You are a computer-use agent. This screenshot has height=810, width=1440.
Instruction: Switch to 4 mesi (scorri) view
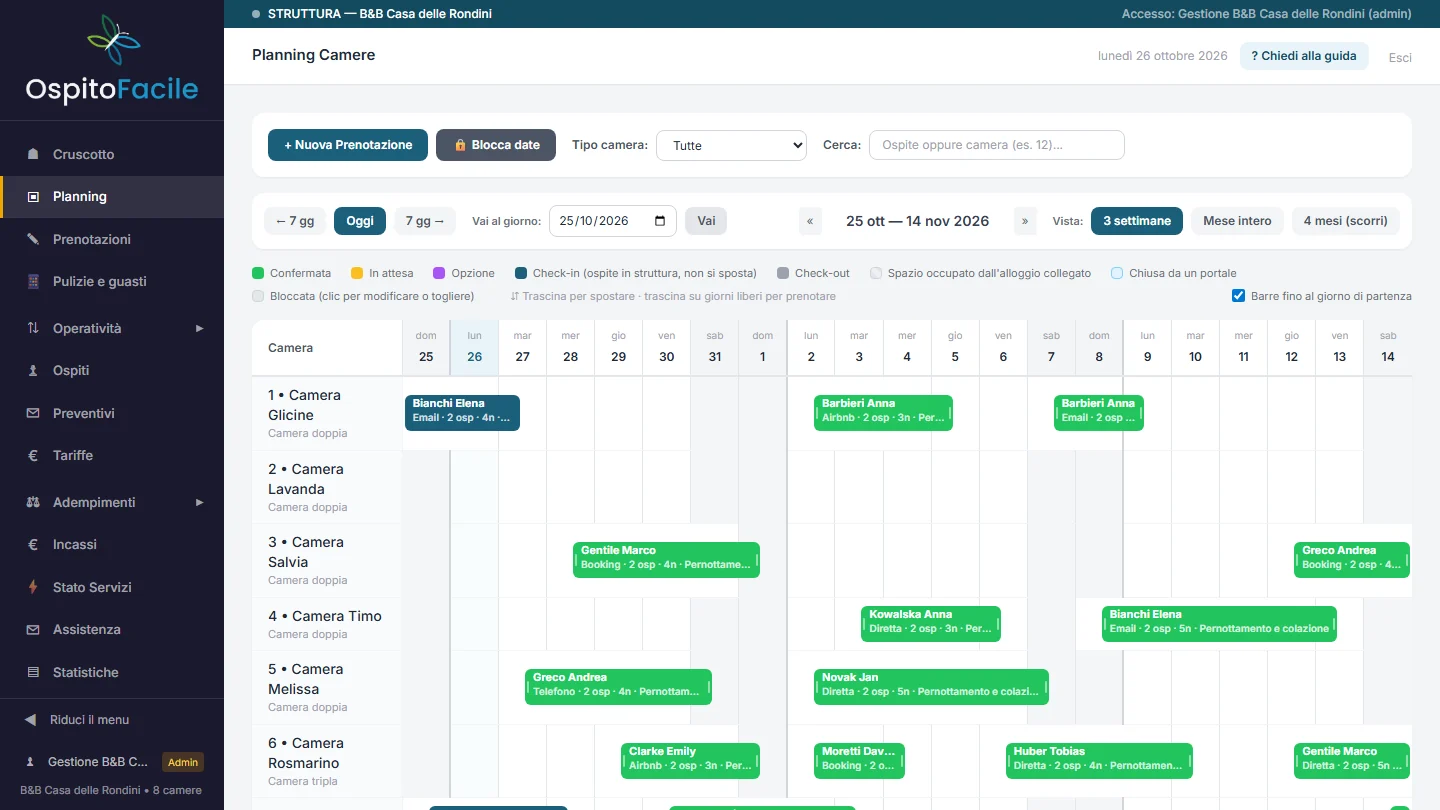tap(1346, 221)
